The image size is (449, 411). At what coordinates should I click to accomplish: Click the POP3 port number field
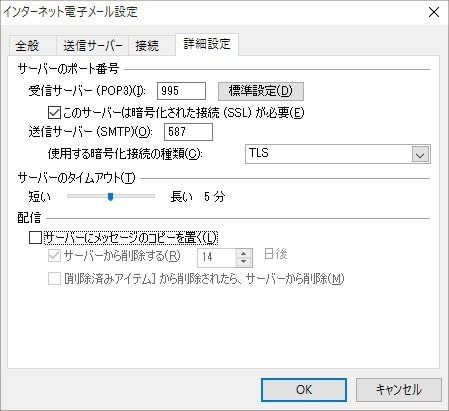[x=181, y=91]
